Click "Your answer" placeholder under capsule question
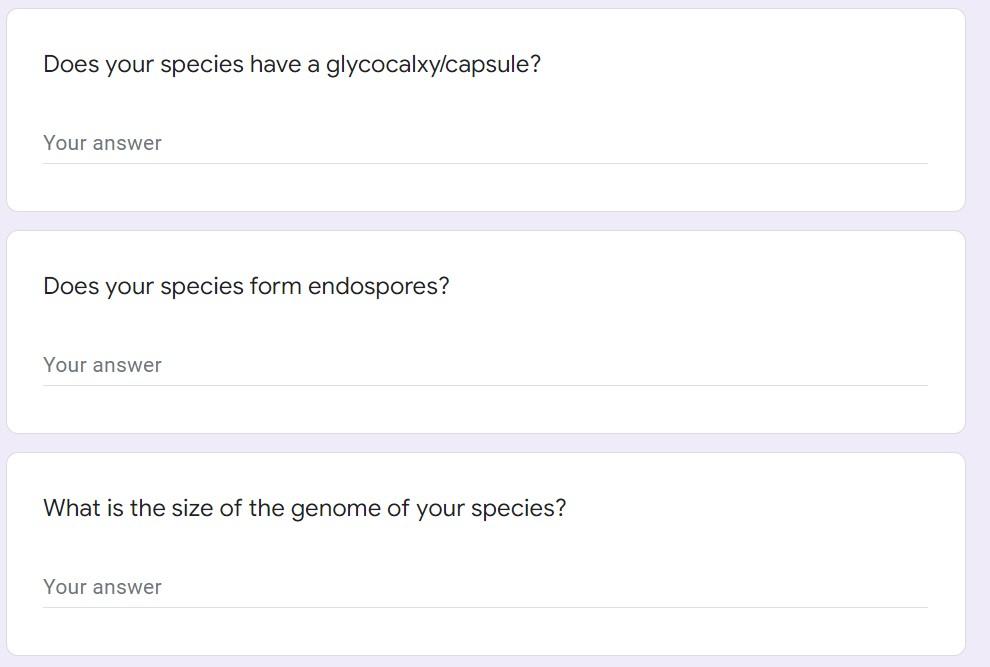Screen dimensions: 990x667 (102, 144)
